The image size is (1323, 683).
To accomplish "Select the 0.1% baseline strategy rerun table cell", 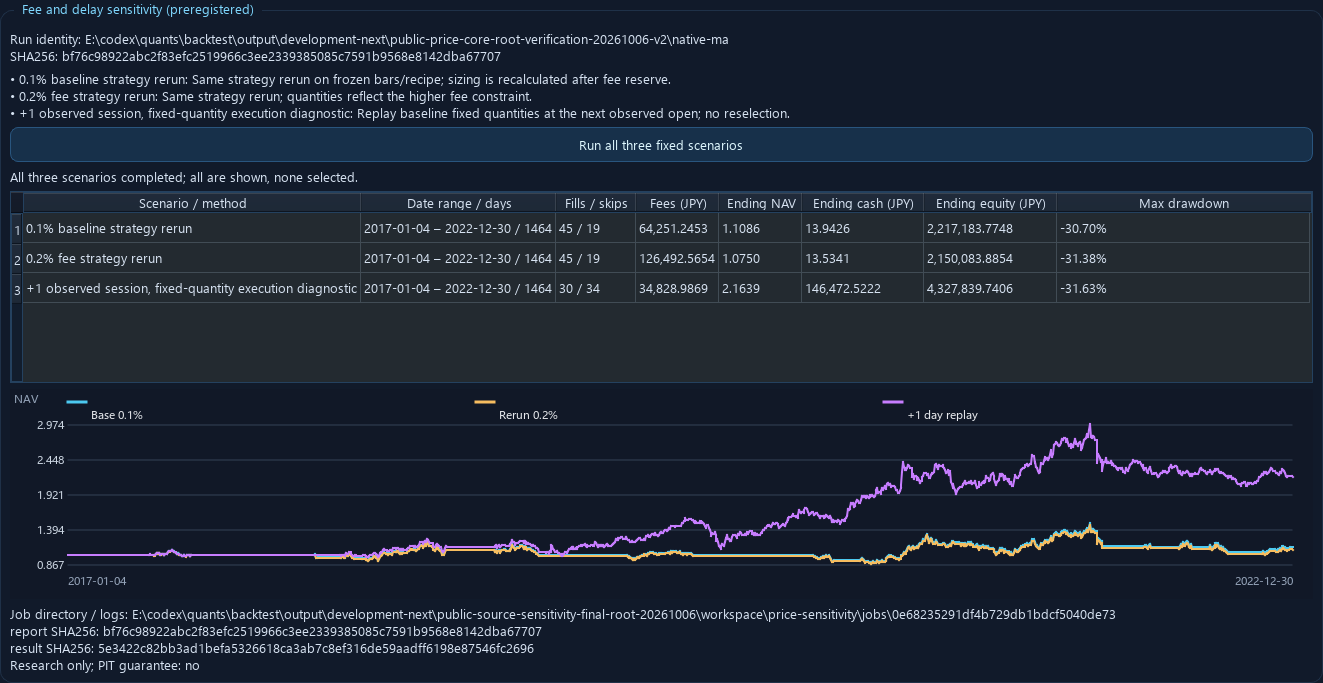I will coord(192,228).
